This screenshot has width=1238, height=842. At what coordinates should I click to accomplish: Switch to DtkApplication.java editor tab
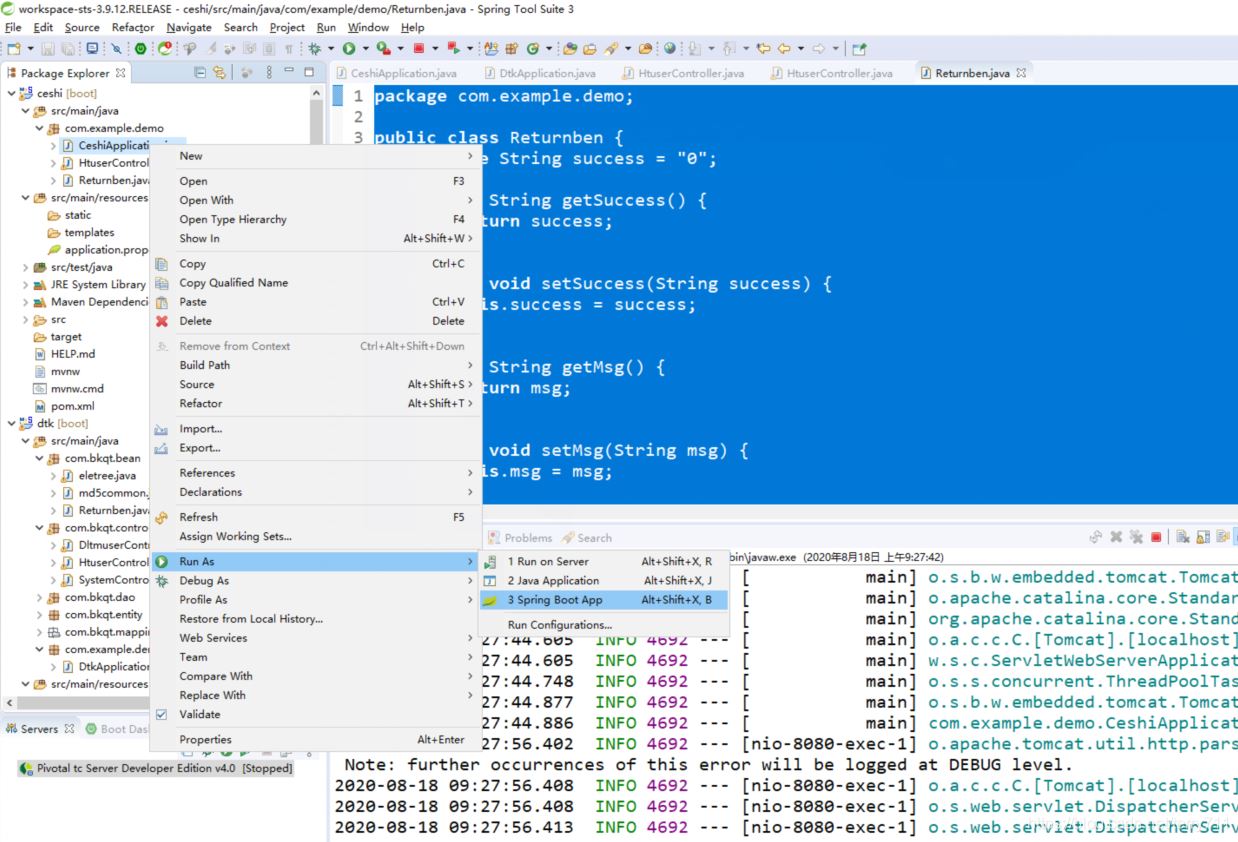pos(546,73)
